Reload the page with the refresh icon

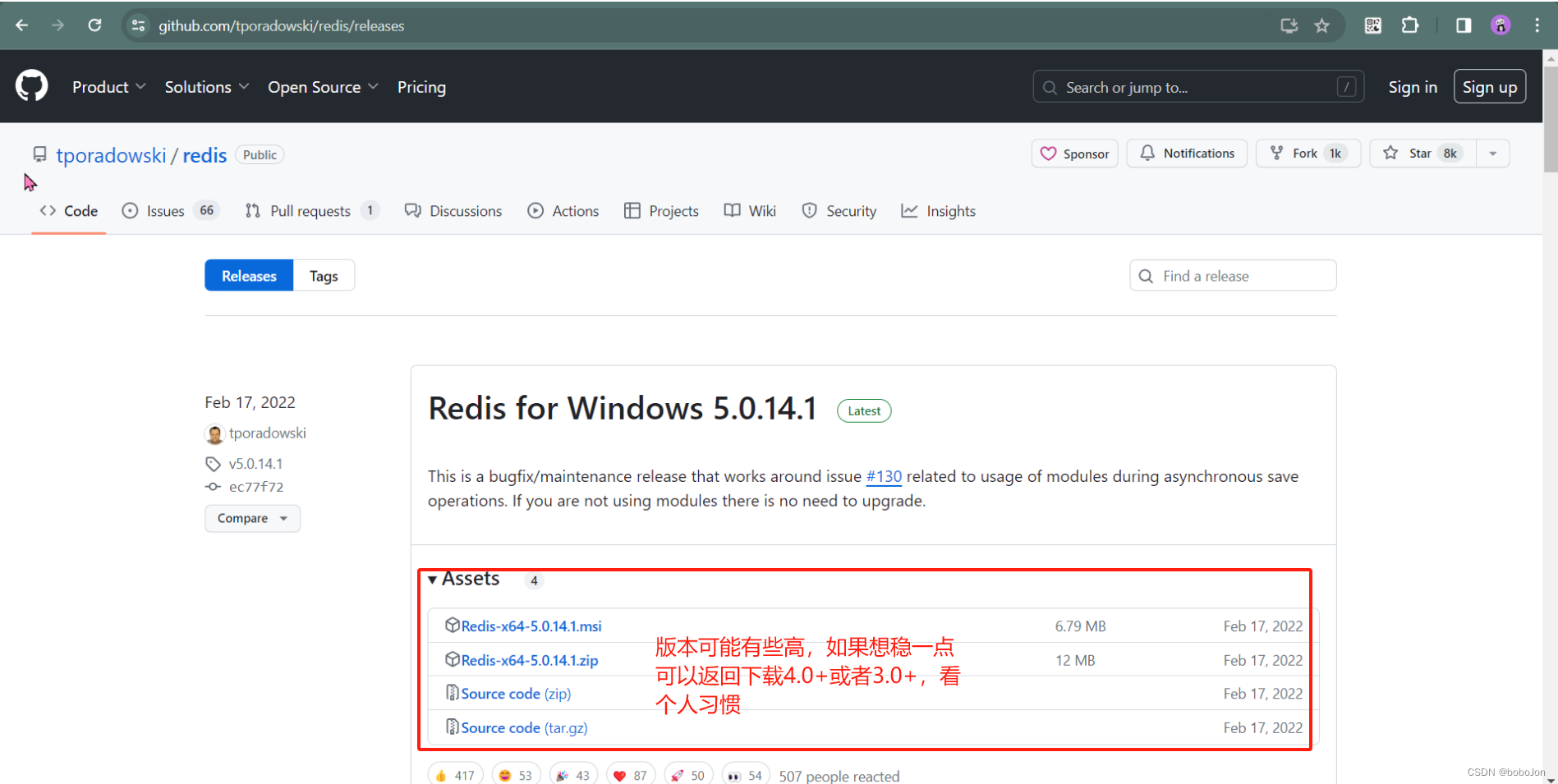[x=94, y=25]
